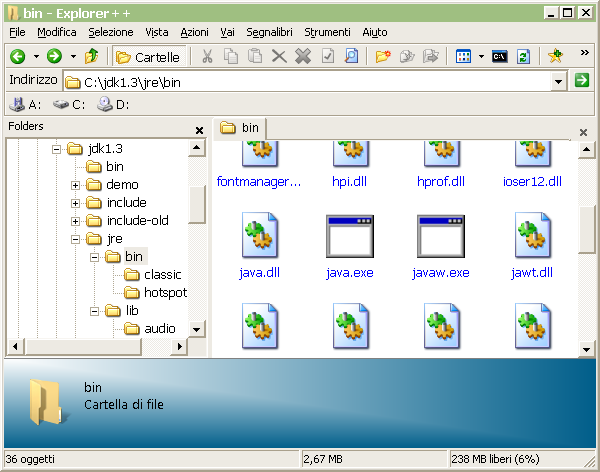600x472 pixels.
Task: Open the Vista menu
Action: pyautogui.click(x=157, y=32)
